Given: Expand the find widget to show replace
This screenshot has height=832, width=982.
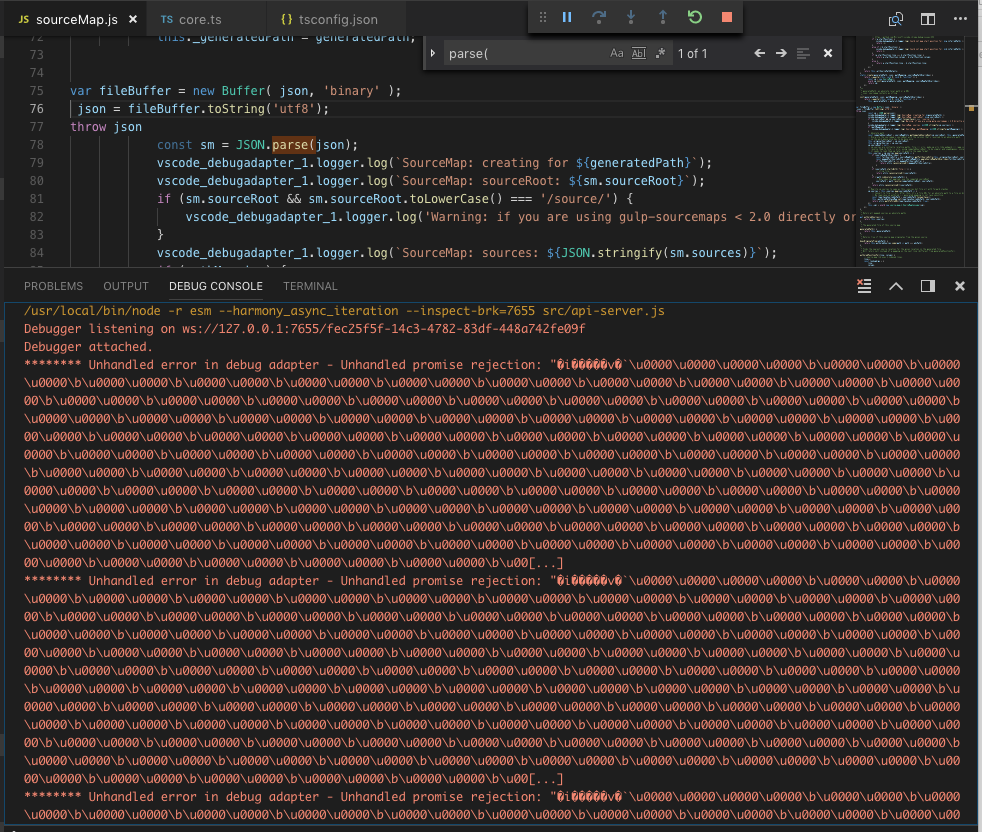Looking at the screenshot, I should click(x=433, y=53).
